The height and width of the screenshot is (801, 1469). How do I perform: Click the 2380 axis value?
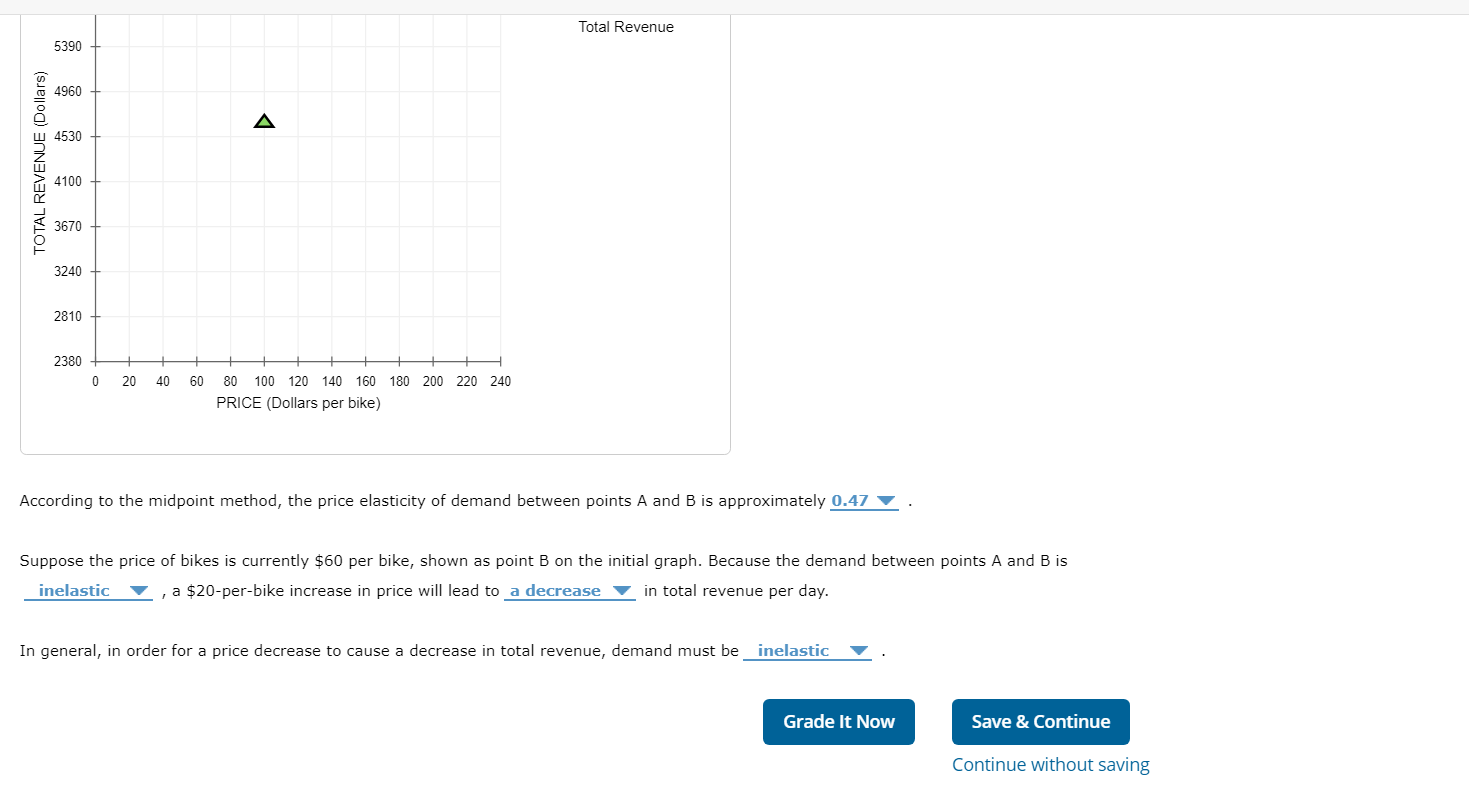(69, 361)
